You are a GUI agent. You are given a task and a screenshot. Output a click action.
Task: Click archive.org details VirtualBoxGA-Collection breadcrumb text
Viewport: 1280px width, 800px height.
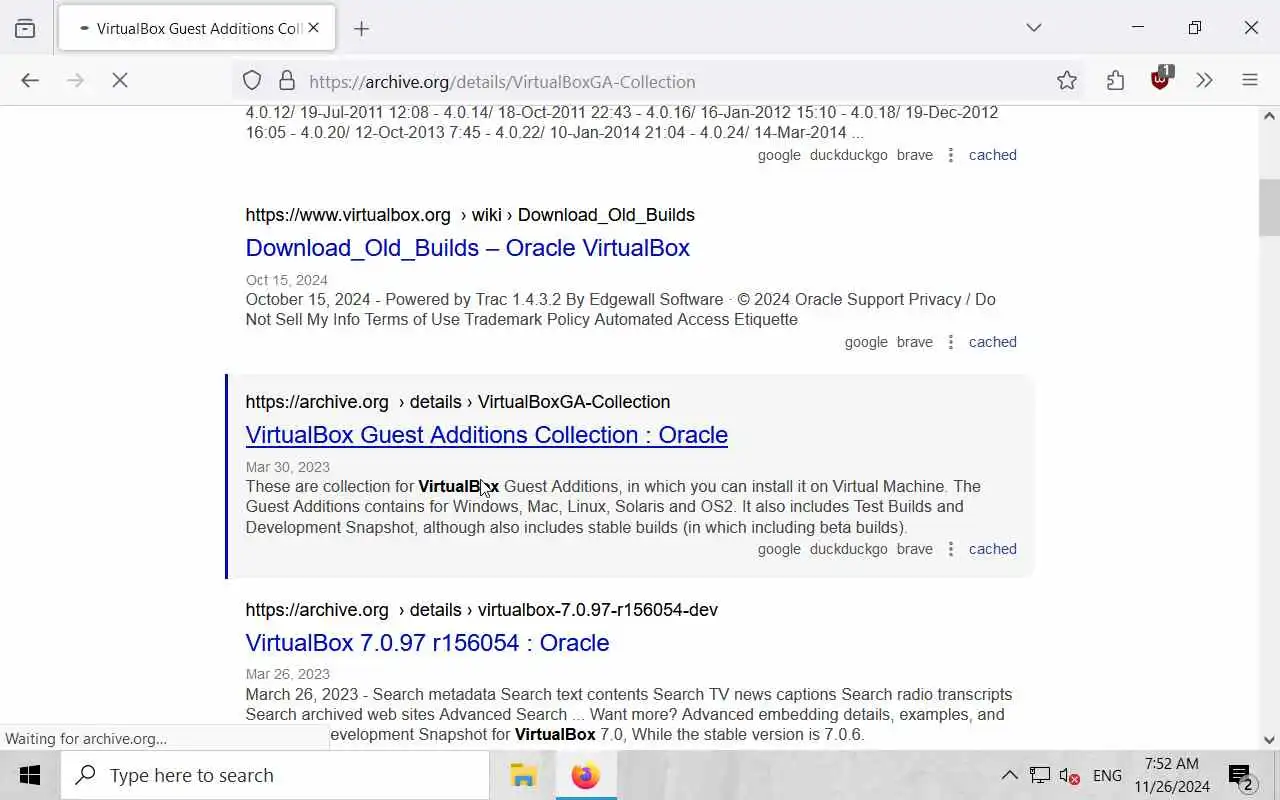coord(458,402)
